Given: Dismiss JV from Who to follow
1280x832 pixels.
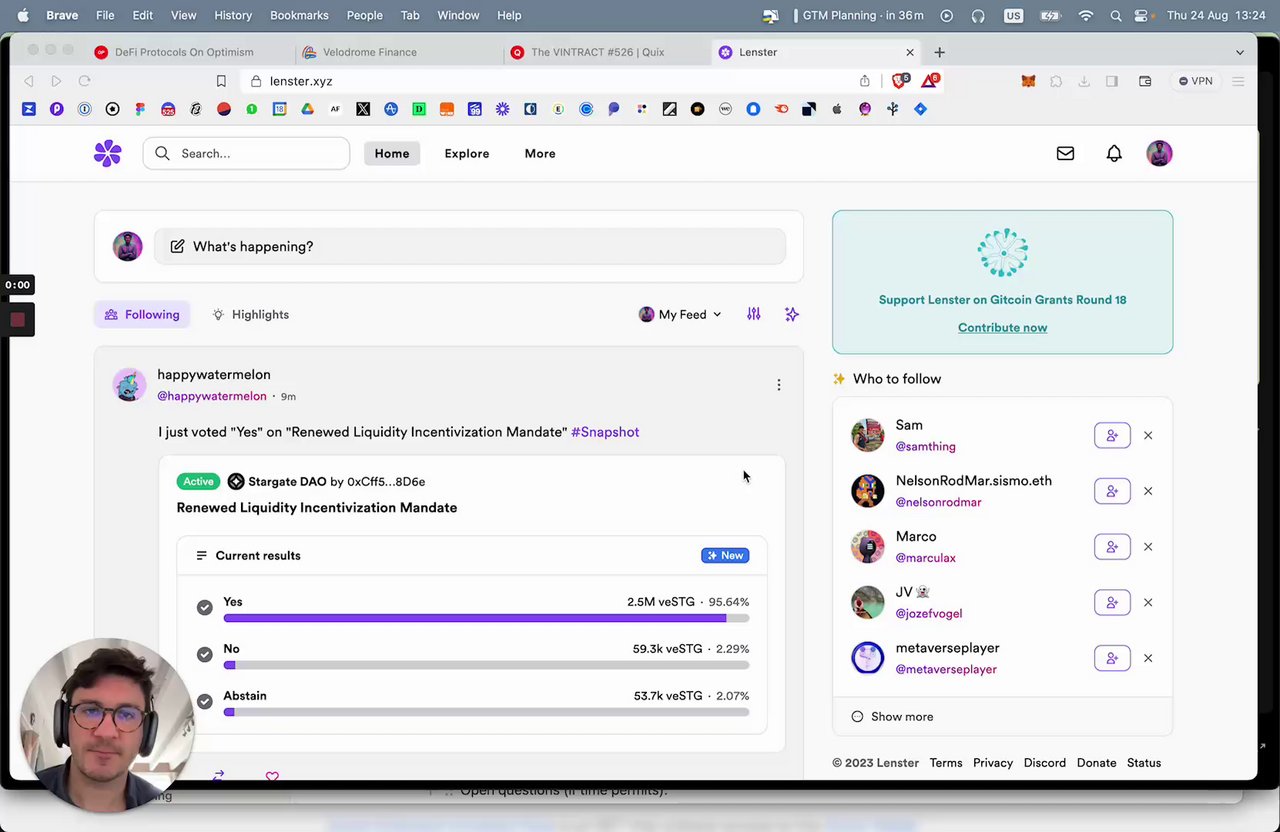Looking at the screenshot, I should (1148, 602).
